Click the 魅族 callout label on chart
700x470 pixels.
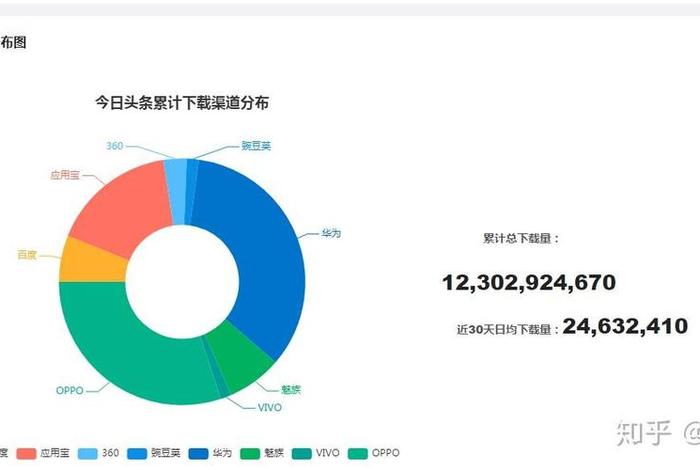coord(291,390)
